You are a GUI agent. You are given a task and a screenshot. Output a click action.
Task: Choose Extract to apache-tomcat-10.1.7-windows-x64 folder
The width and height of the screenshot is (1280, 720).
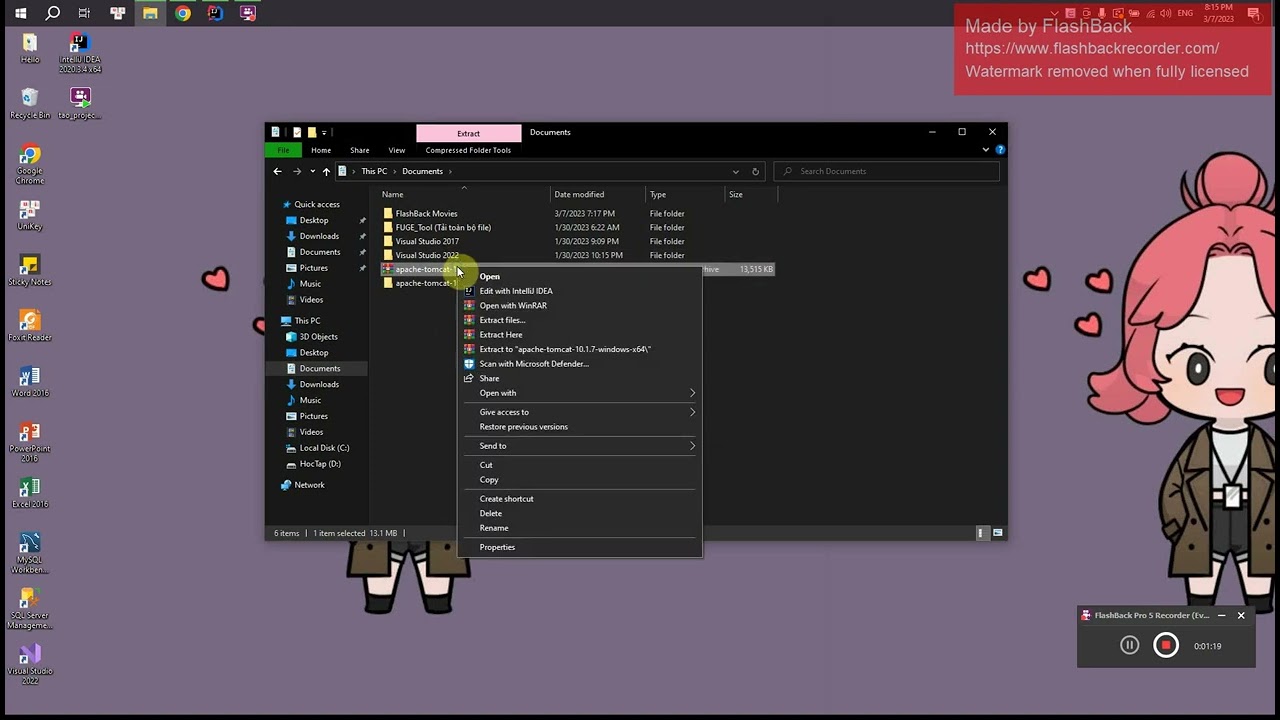580,349
